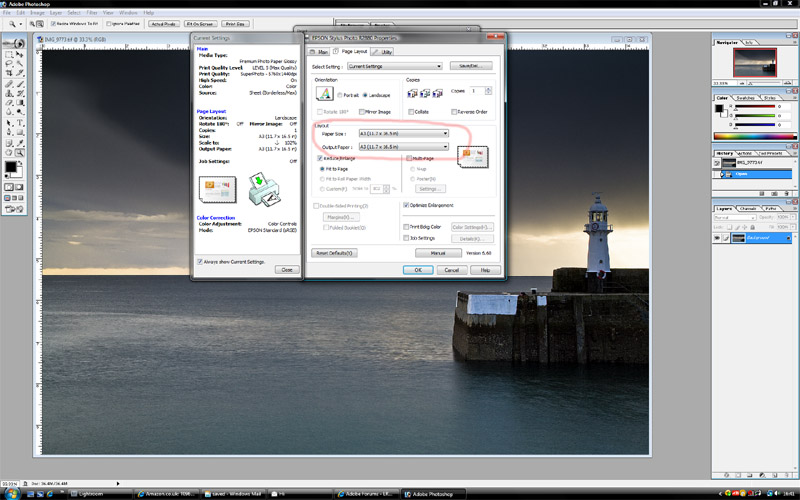Expand the Select Setting dropdown
This screenshot has height=500, width=800.
tap(394, 66)
